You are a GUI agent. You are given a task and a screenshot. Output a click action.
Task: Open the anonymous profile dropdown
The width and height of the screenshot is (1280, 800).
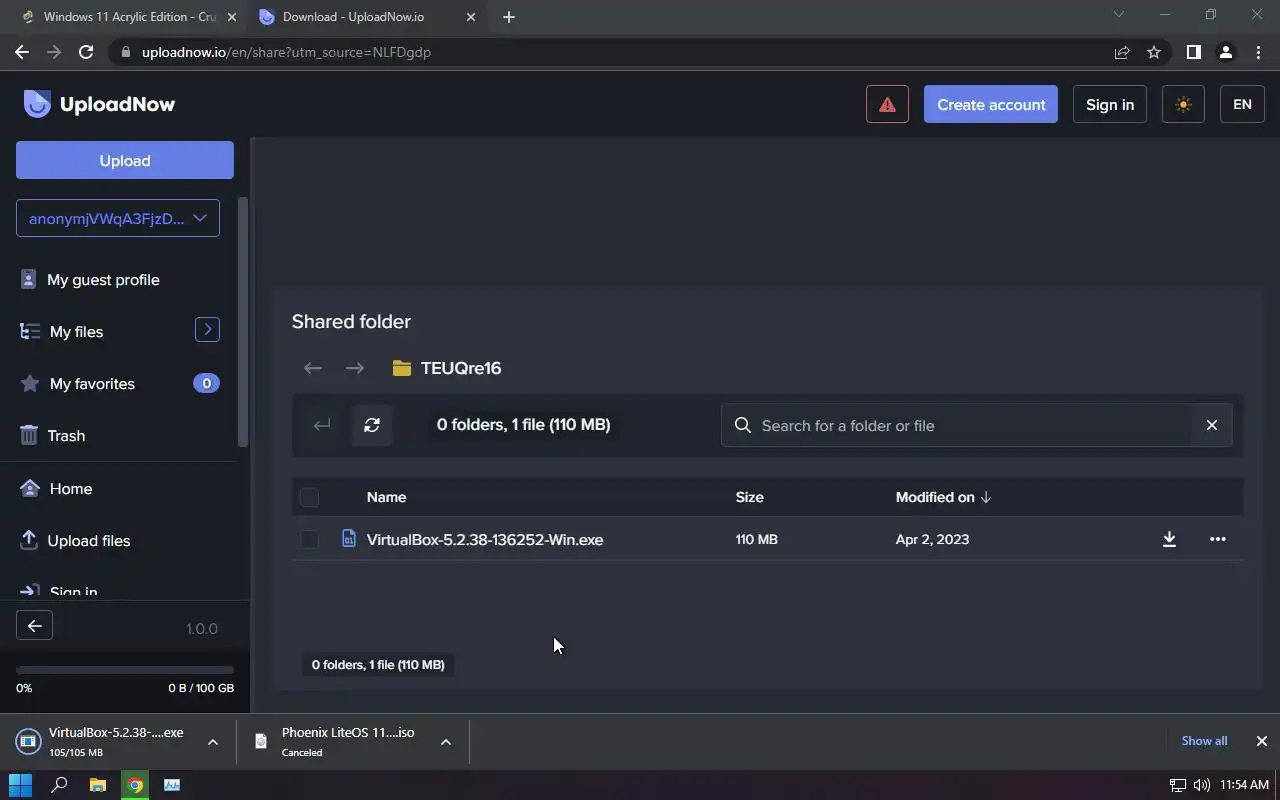pyautogui.click(x=118, y=218)
